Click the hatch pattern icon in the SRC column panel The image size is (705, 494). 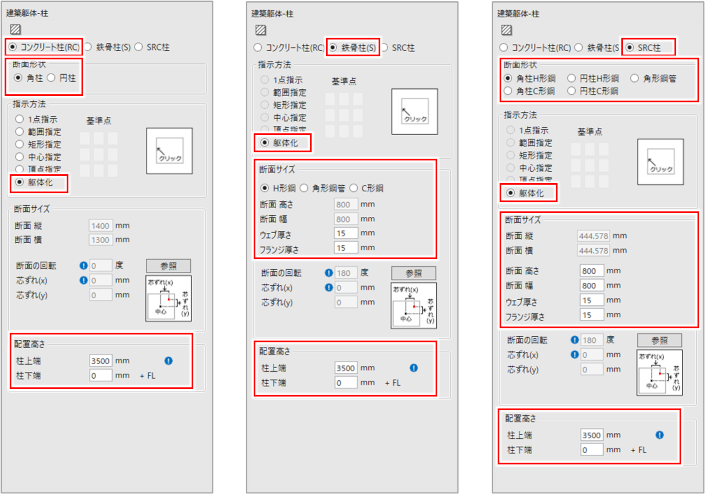click(507, 29)
